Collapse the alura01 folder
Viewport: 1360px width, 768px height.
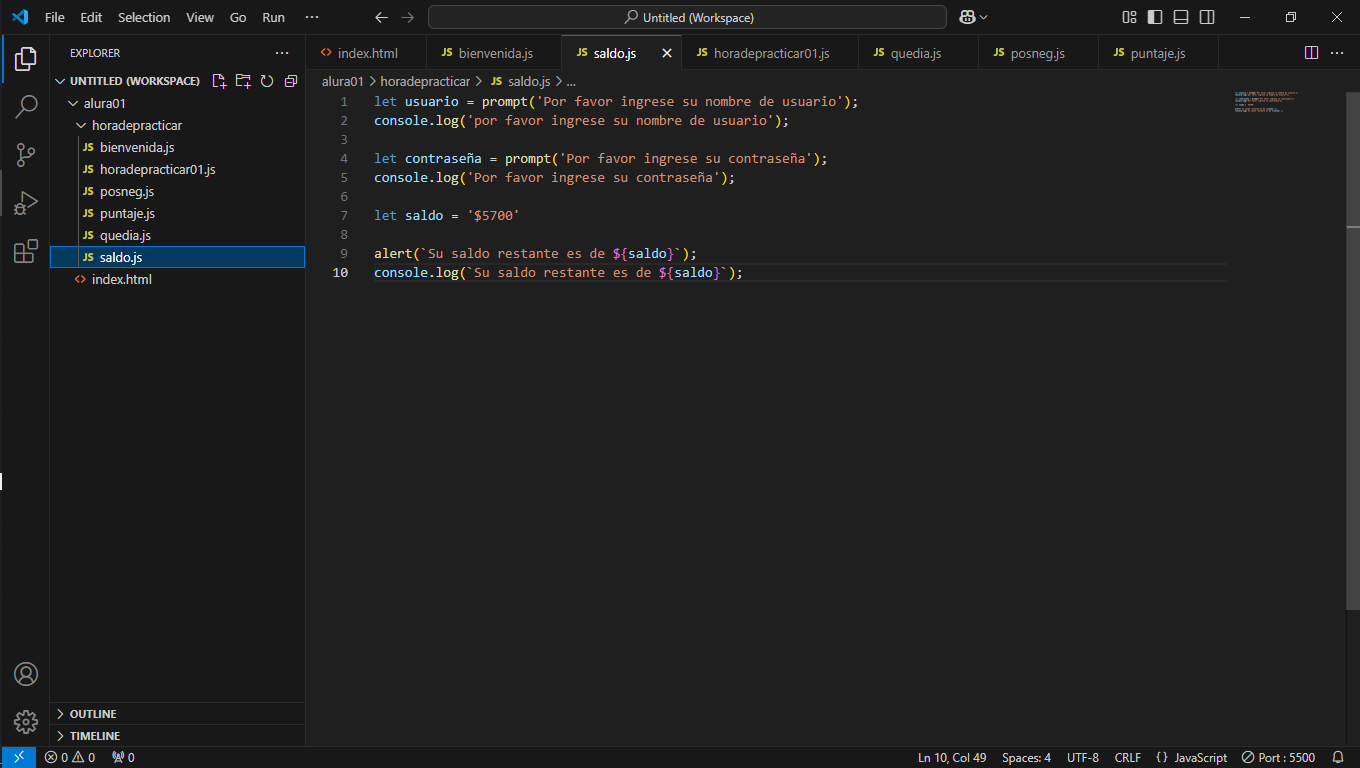pos(104,103)
